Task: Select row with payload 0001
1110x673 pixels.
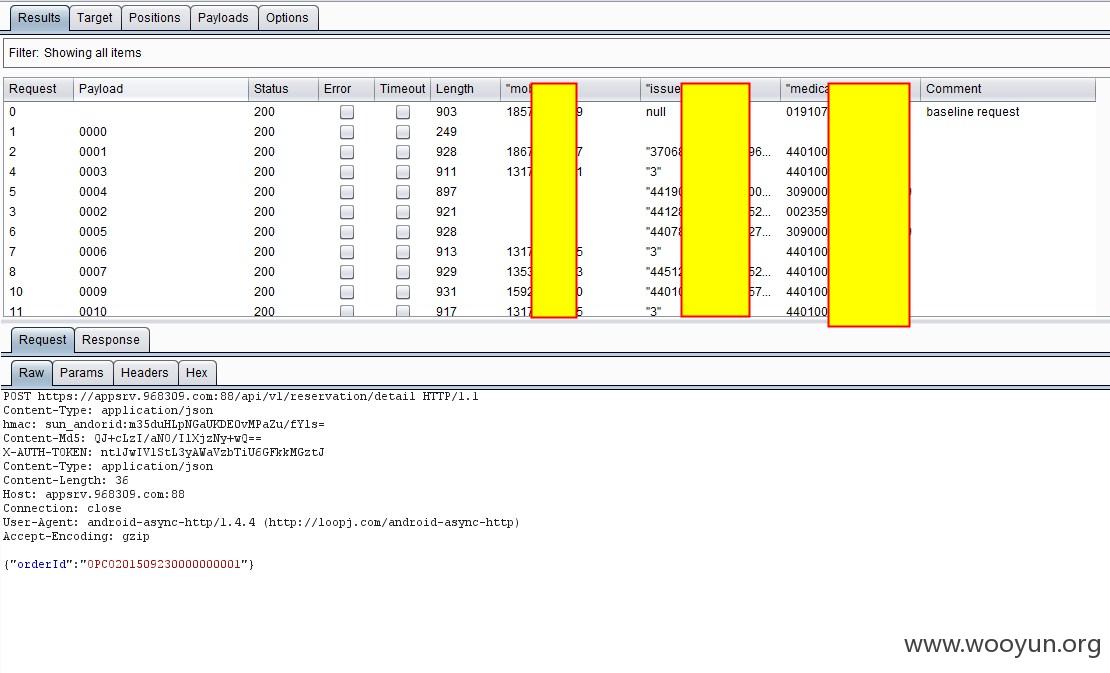Action: 549,151
